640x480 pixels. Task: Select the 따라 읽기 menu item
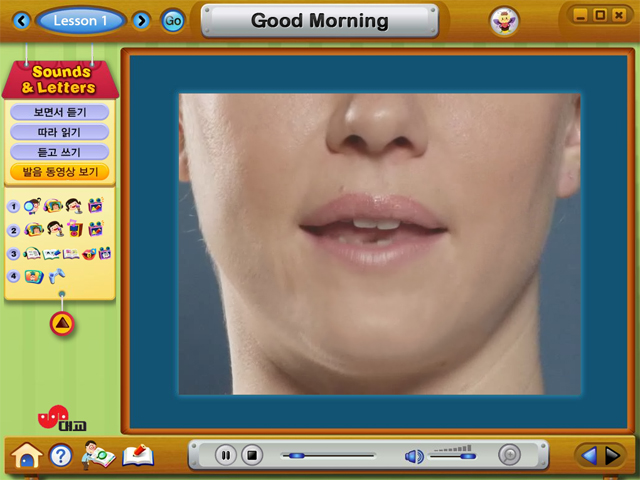click(59, 132)
